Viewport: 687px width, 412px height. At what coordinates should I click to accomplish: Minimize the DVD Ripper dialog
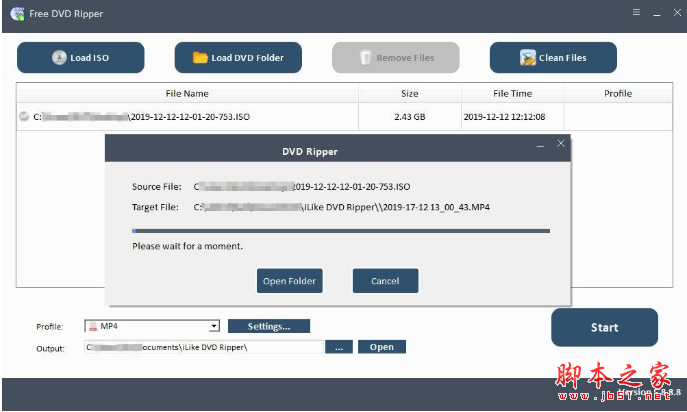(x=540, y=145)
